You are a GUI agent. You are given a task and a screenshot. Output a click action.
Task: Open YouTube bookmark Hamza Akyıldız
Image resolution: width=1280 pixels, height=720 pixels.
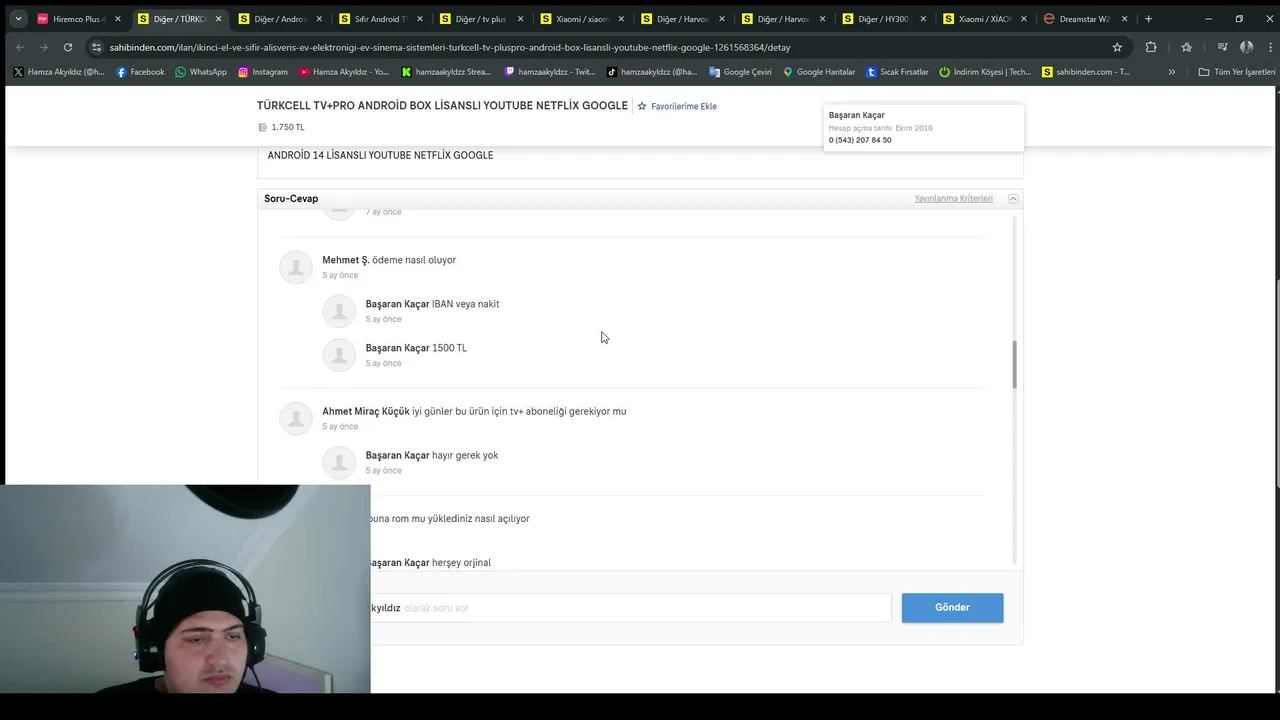click(x=344, y=72)
